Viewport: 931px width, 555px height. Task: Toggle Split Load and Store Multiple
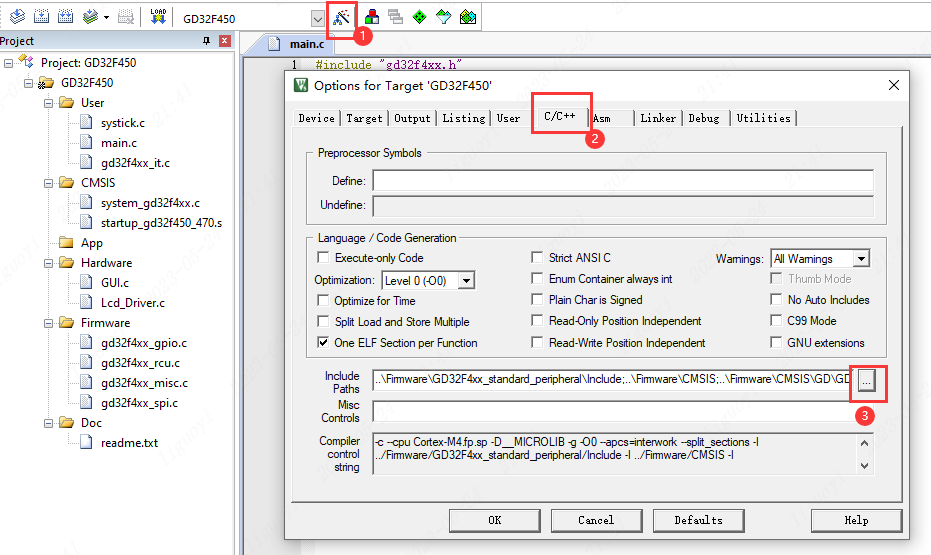point(323,321)
